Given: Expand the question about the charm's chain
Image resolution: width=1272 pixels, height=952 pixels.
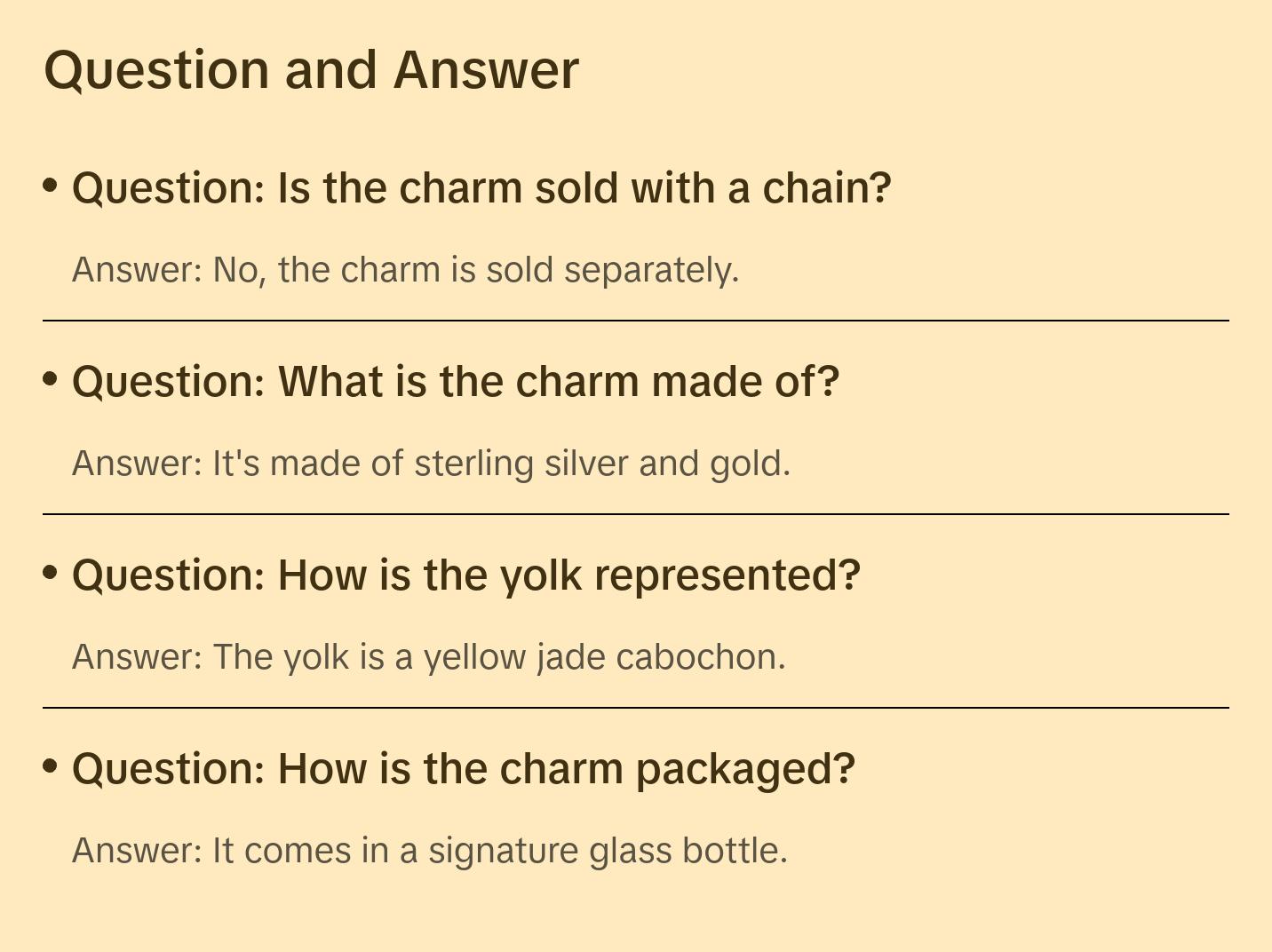Looking at the screenshot, I should pos(481,188).
